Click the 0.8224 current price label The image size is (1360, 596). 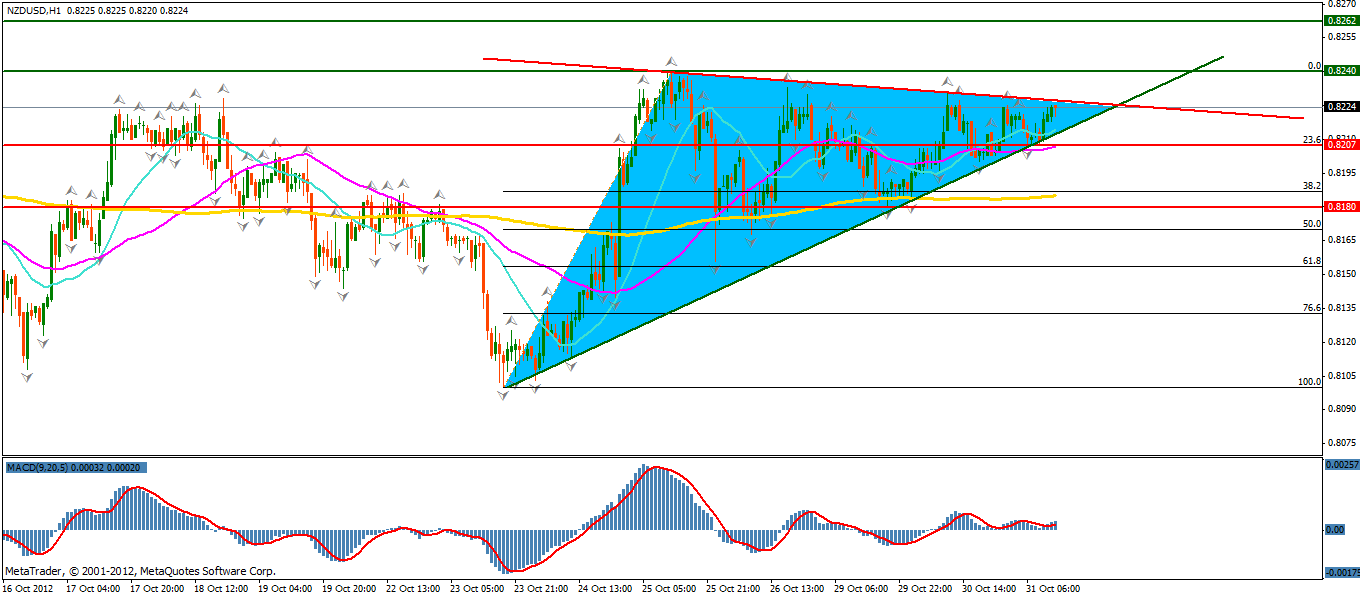point(1339,107)
